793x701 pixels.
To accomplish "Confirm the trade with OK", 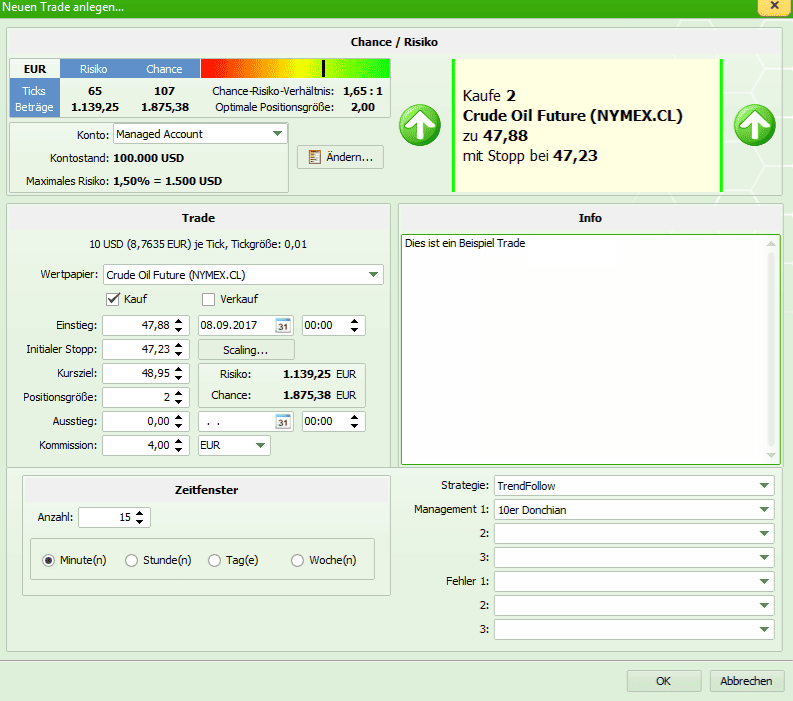I will point(663,681).
